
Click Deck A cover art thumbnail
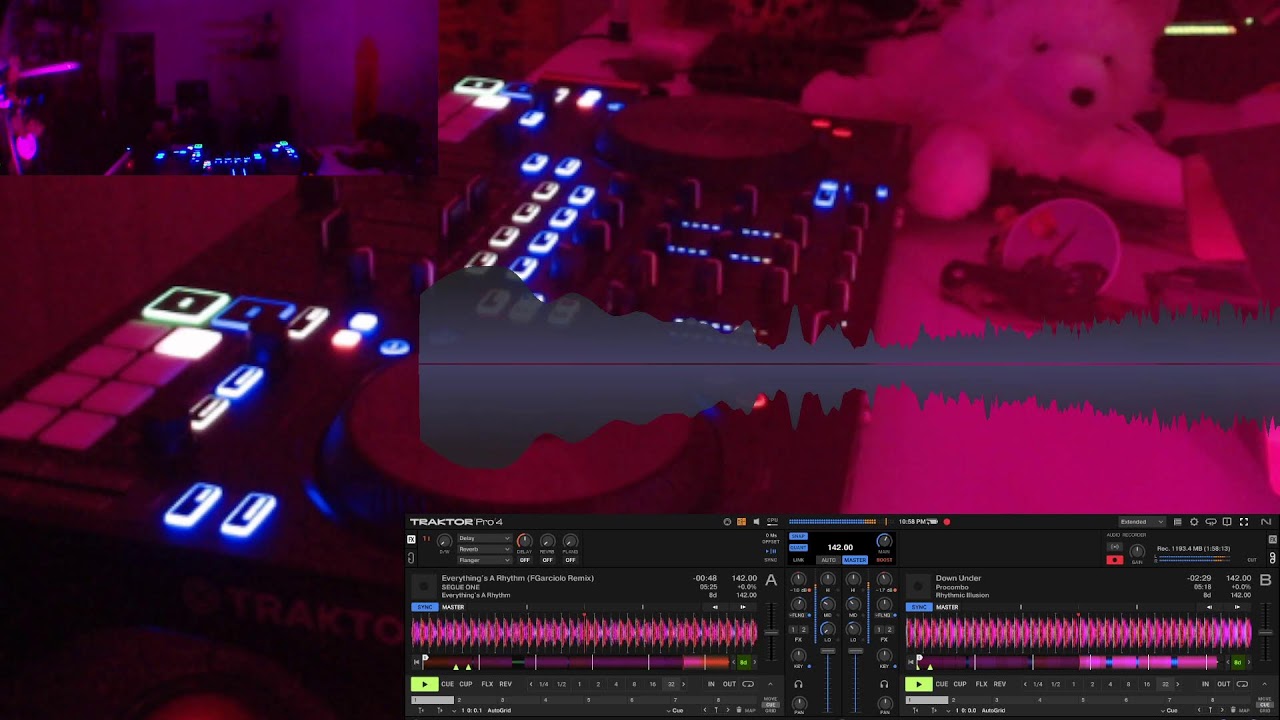pos(424,586)
